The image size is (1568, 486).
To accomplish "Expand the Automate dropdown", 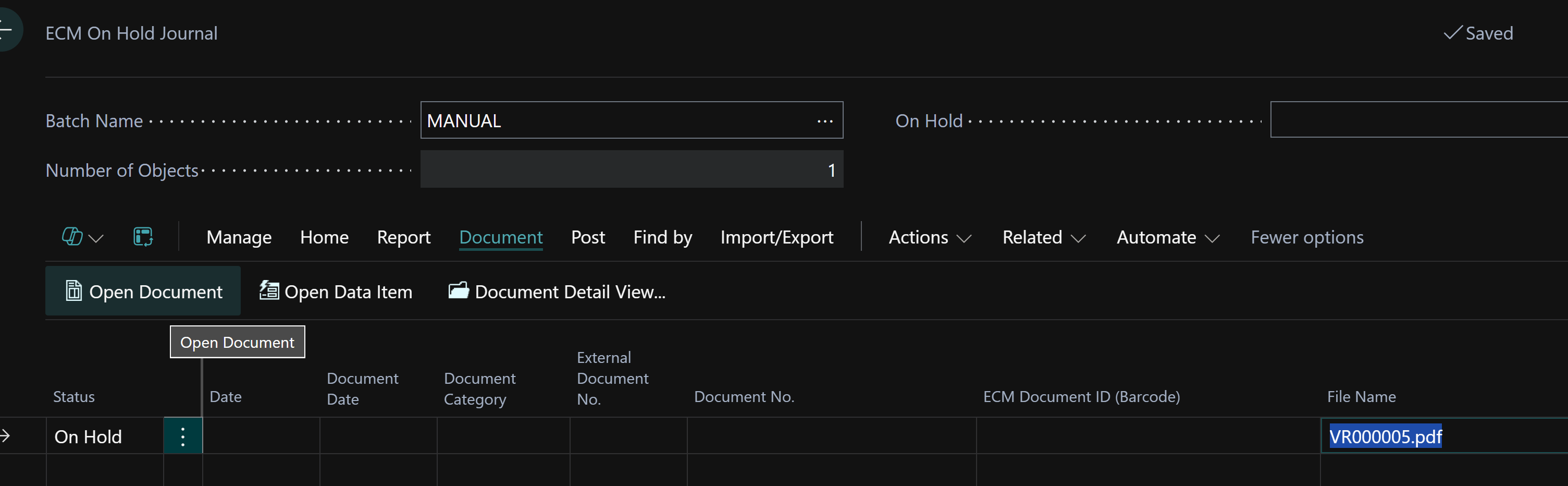I will click(1167, 237).
